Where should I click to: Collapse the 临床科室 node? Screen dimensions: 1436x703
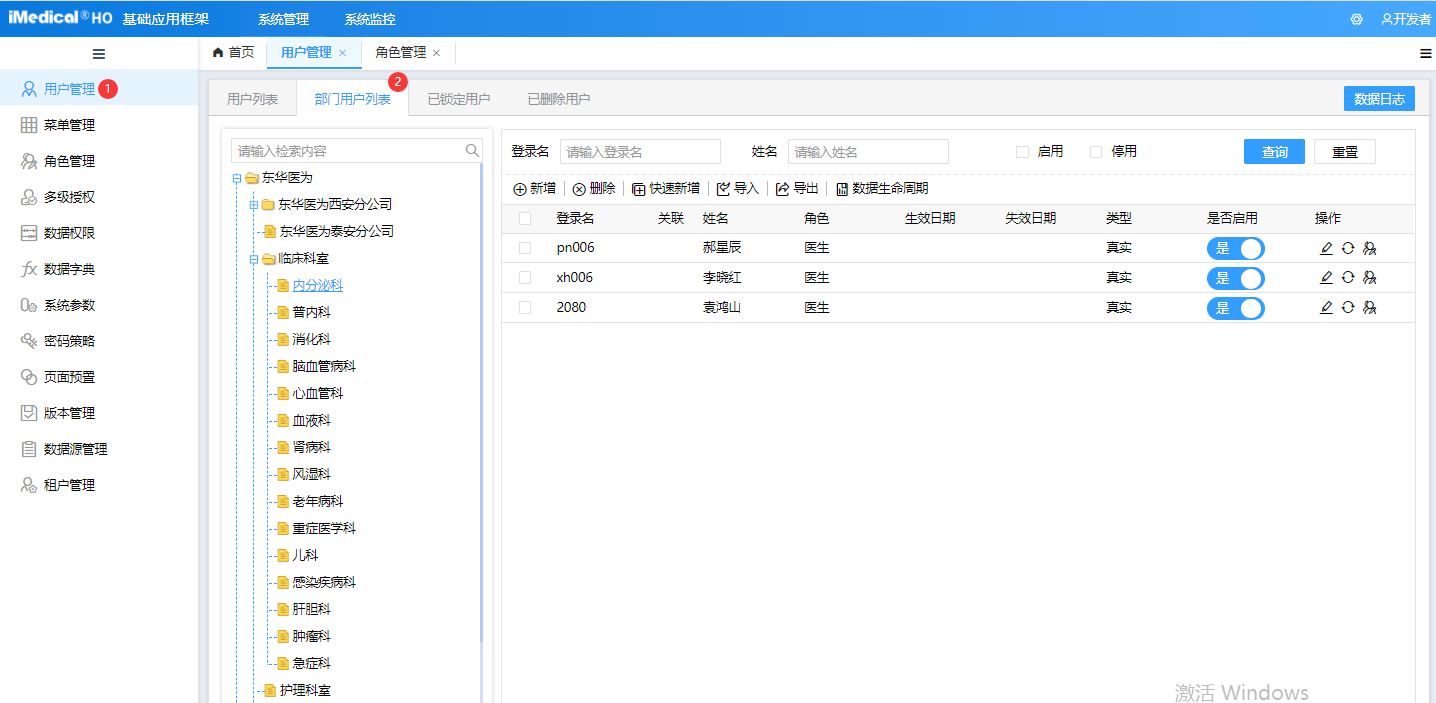coord(254,258)
